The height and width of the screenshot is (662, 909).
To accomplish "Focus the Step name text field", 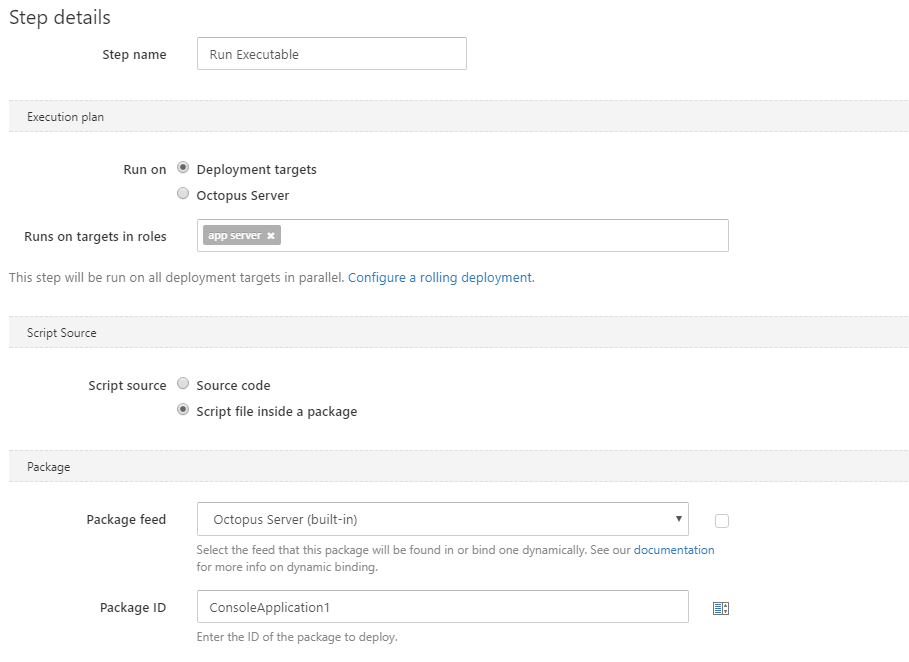I will tap(332, 54).
